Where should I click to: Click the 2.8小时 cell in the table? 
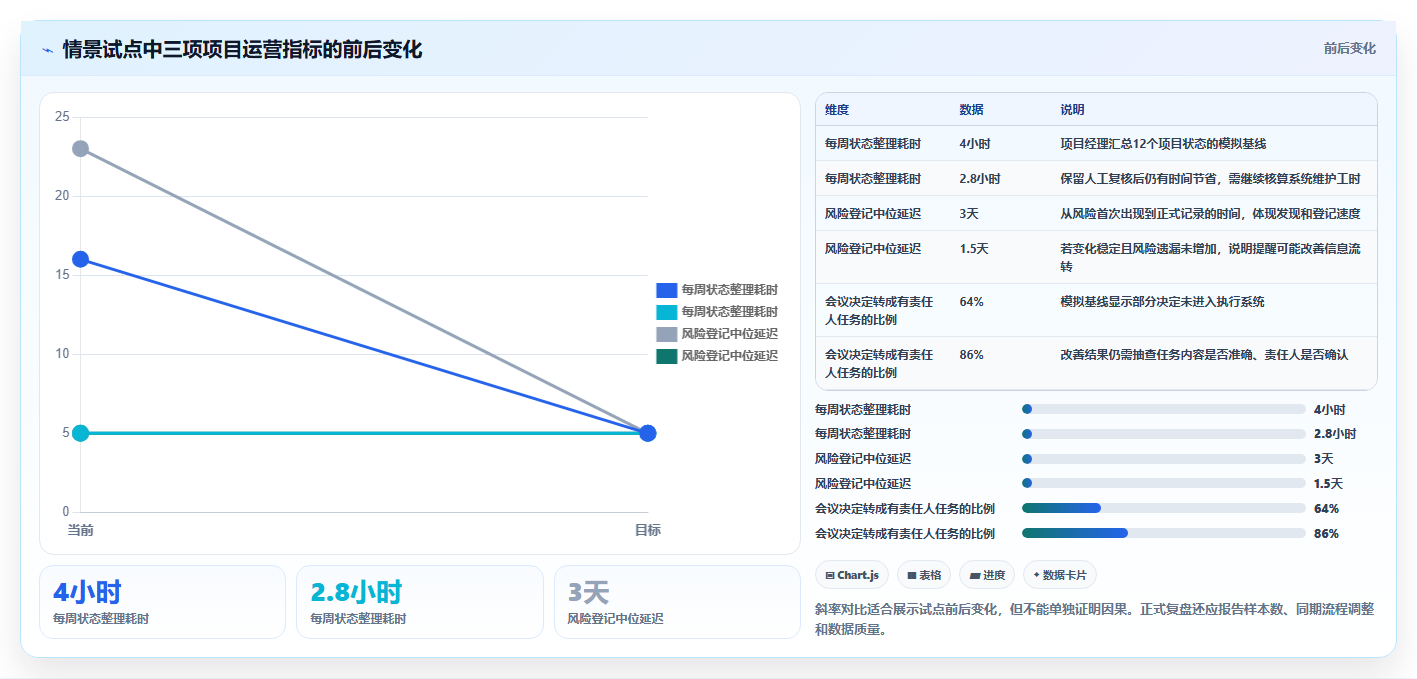pos(979,179)
